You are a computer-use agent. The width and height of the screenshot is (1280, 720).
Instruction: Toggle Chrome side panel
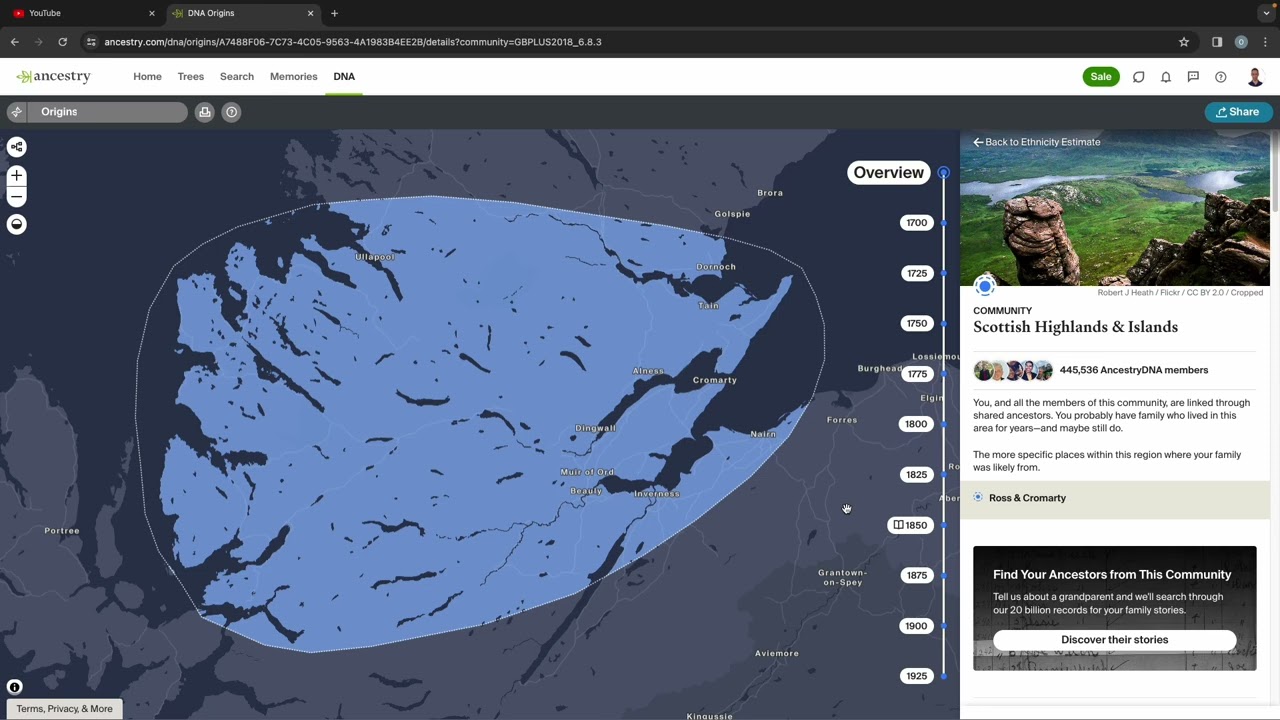[1217, 42]
